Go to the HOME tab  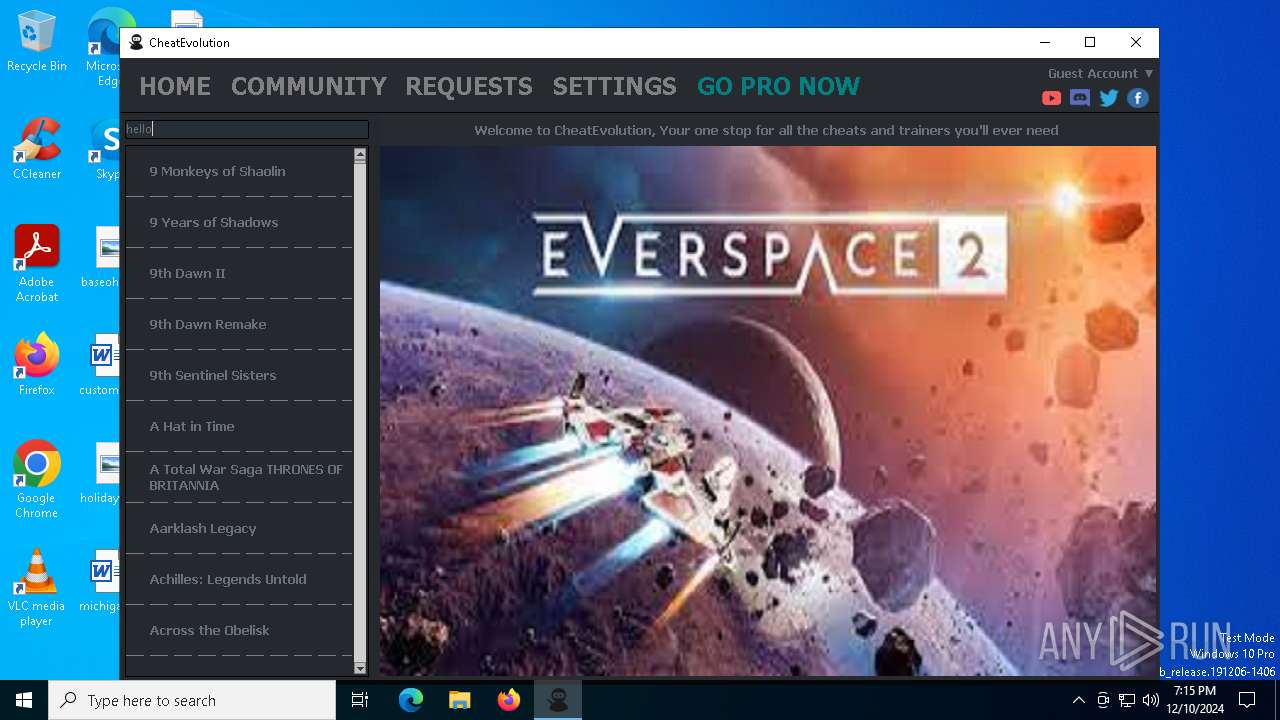tap(175, 86)
